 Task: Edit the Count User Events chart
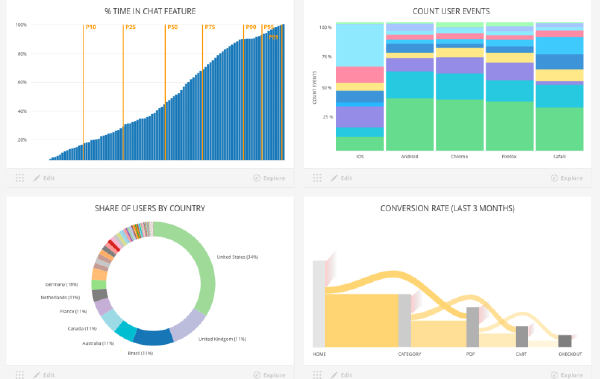coord(342,178)
